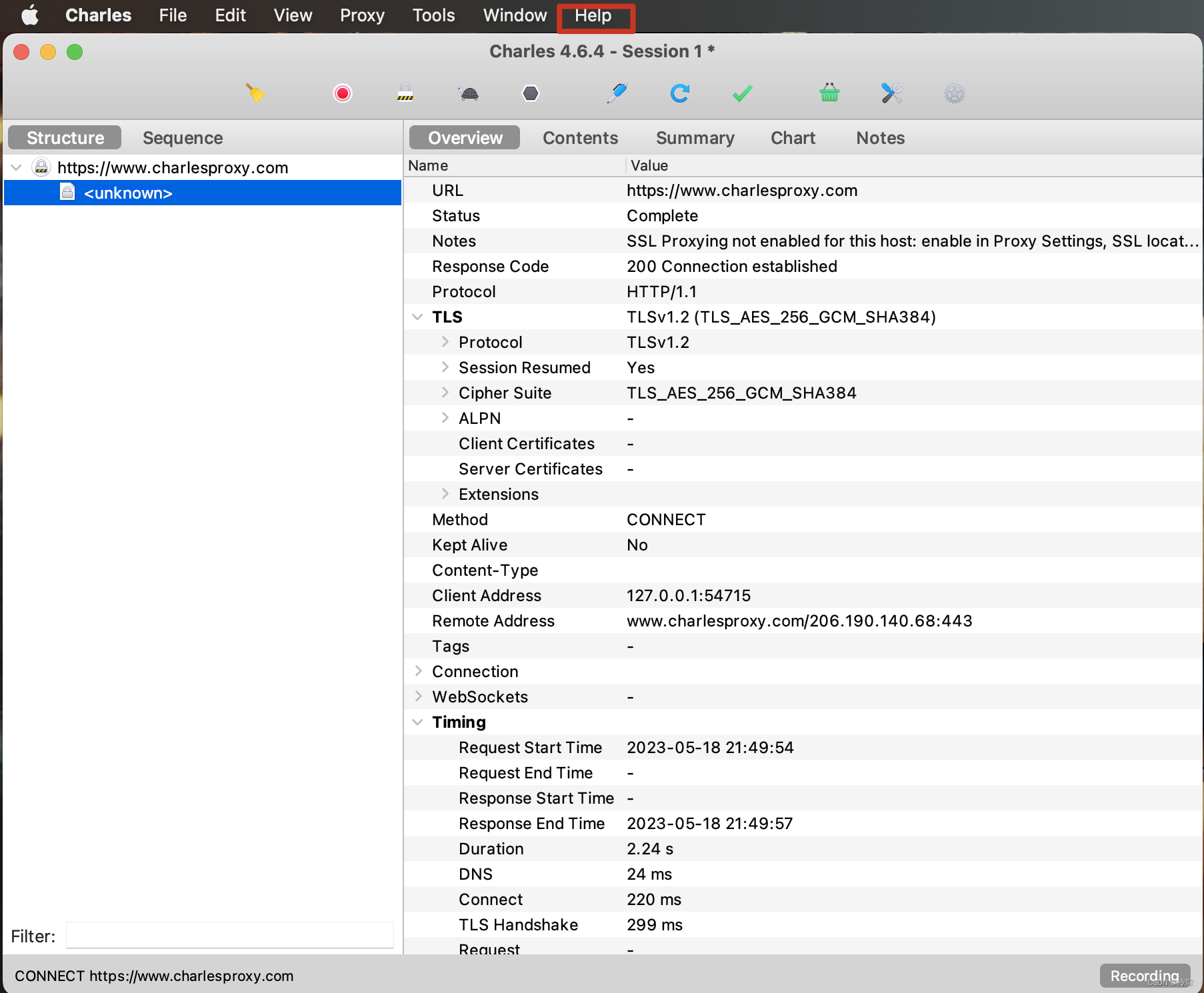Select the Remote Address row
The height and width of the screenshot is (993, 1204).
(x=803, y=620)
